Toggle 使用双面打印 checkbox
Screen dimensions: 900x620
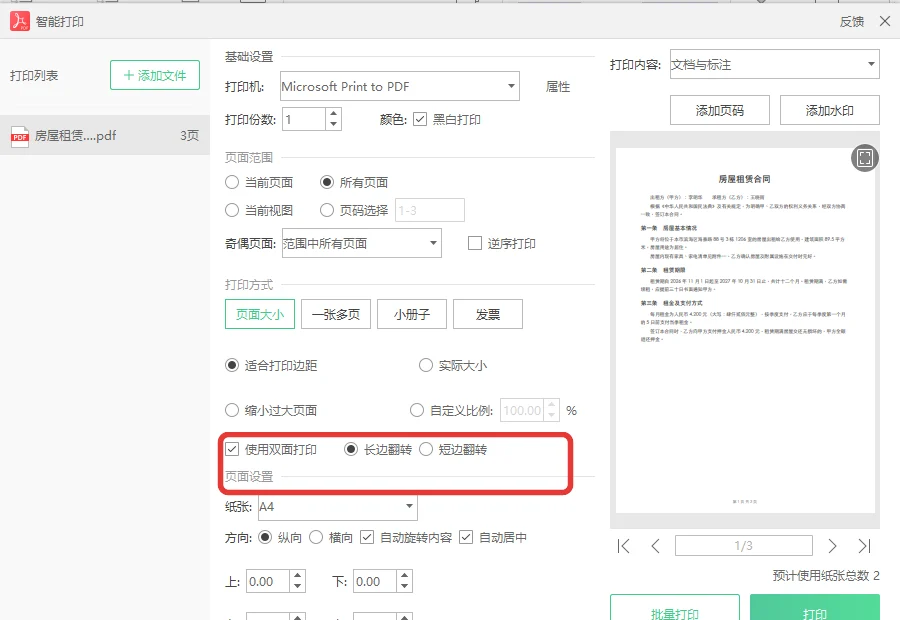click(x=232, y=450)
